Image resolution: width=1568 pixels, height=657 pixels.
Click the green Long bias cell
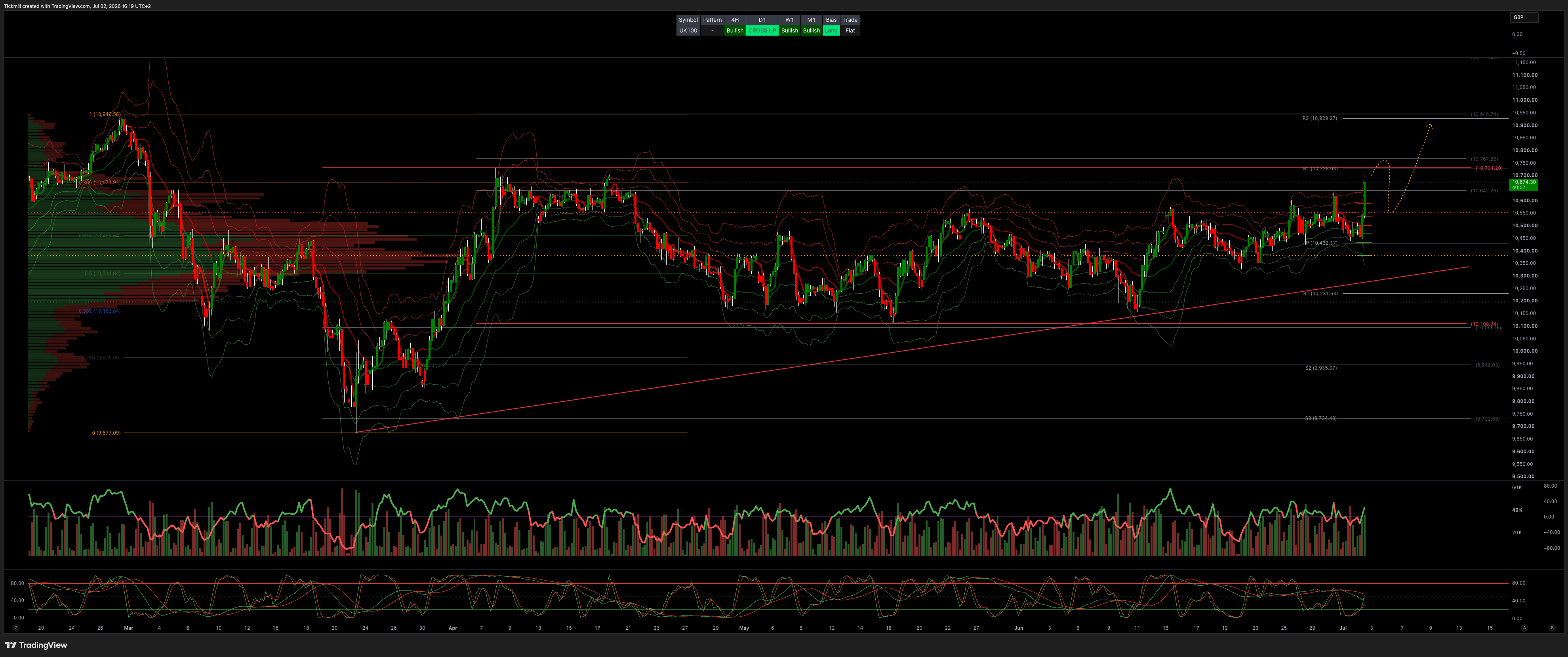tap(831, 30)
